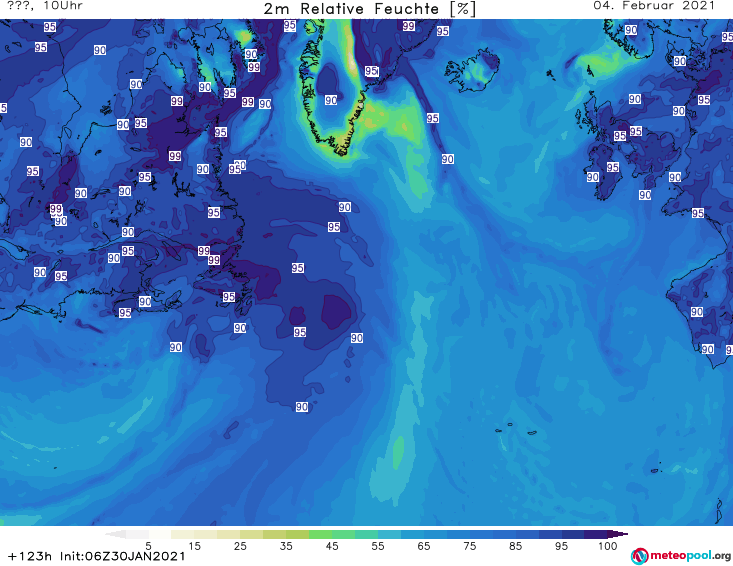Click the legend value 65
This screenshot has width=733, height=566.
(424, 546)
